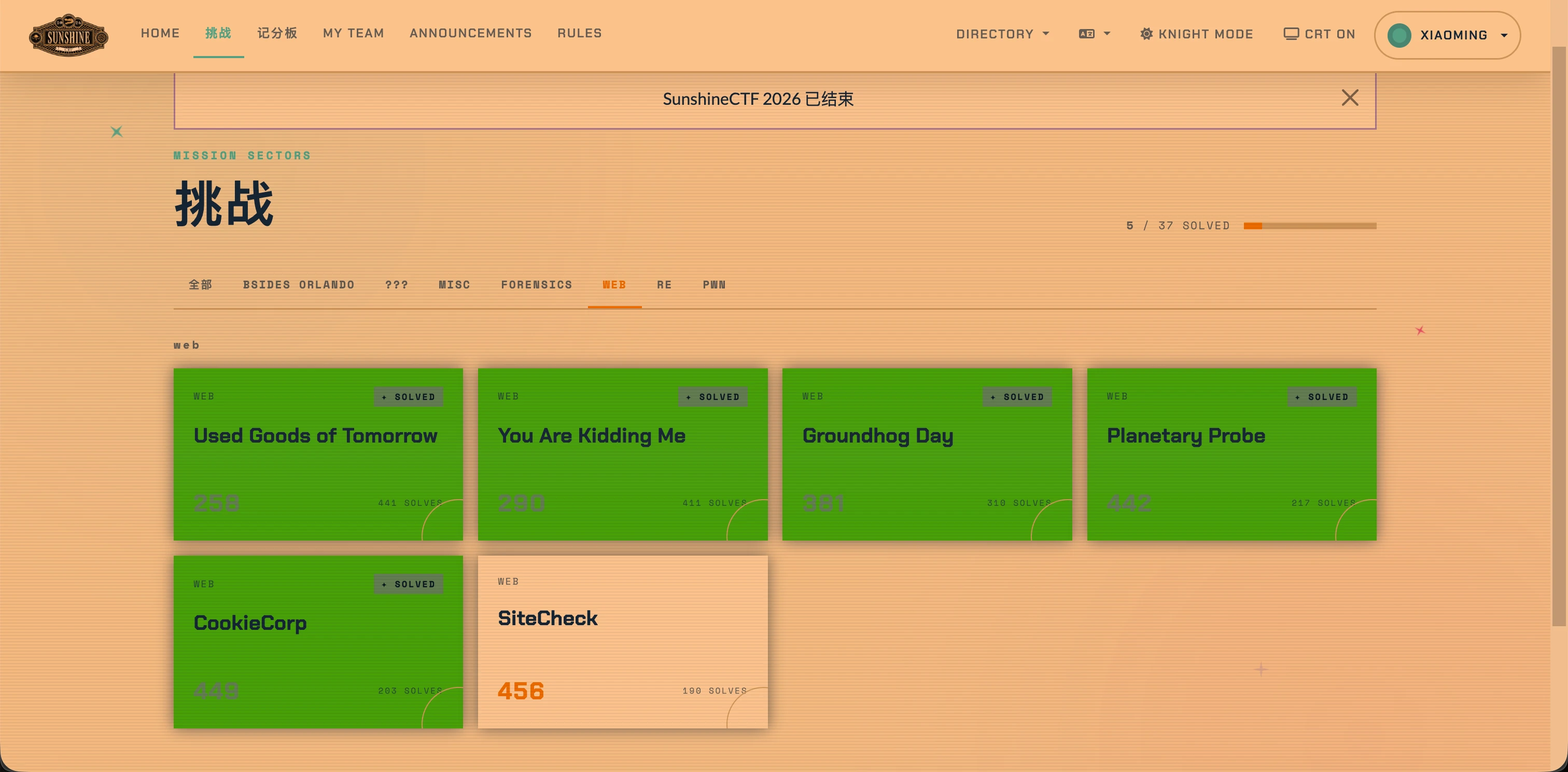
Task: Click the CRT monitor icon
Action: pyautogui.click(x=1291, y=34)
